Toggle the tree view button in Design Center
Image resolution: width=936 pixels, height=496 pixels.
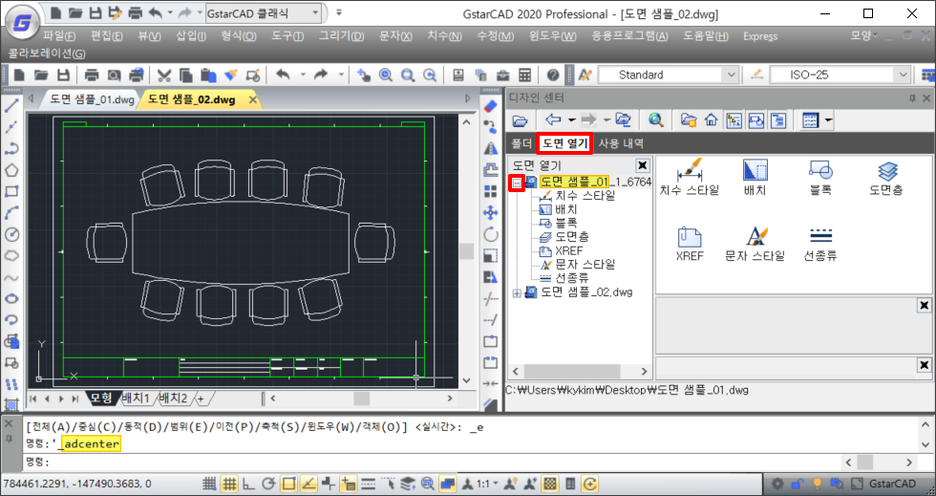tap(733, 120)
